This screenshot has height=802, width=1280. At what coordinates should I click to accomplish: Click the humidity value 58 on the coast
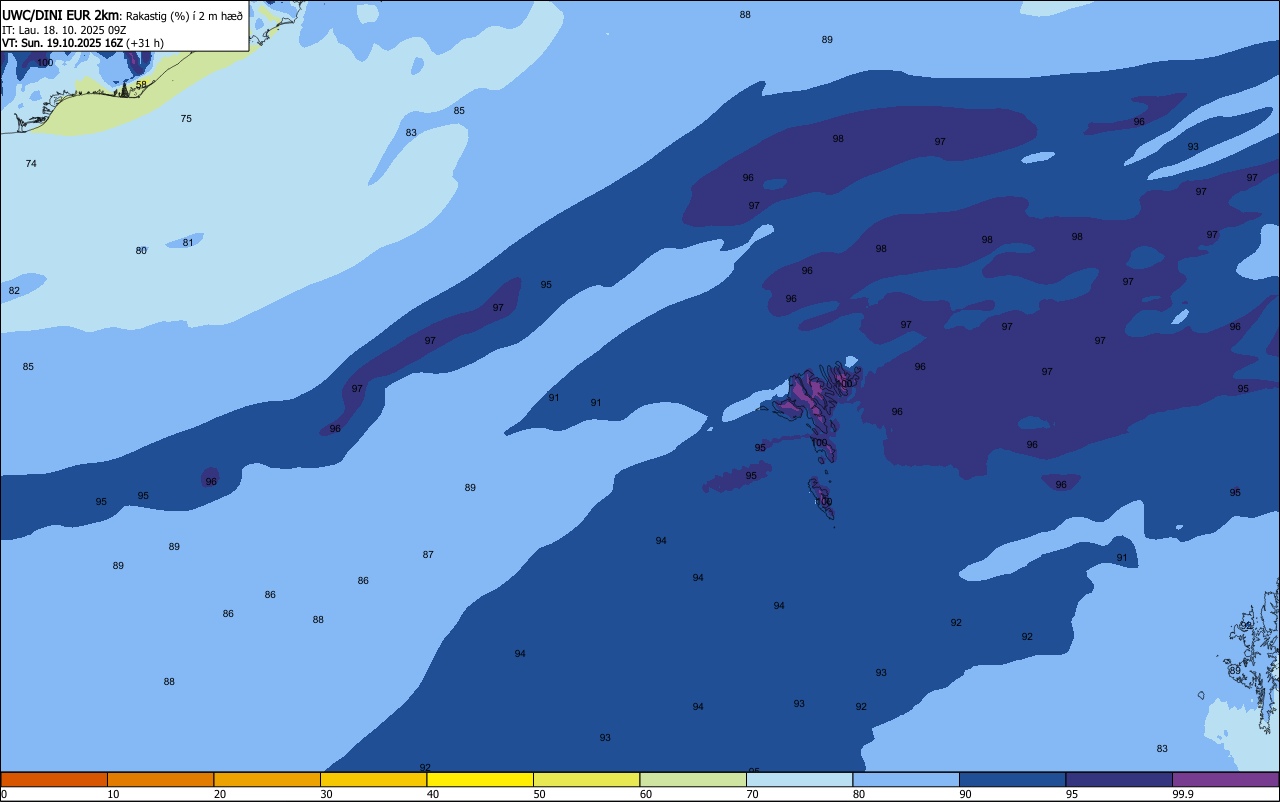pos(141,85)
